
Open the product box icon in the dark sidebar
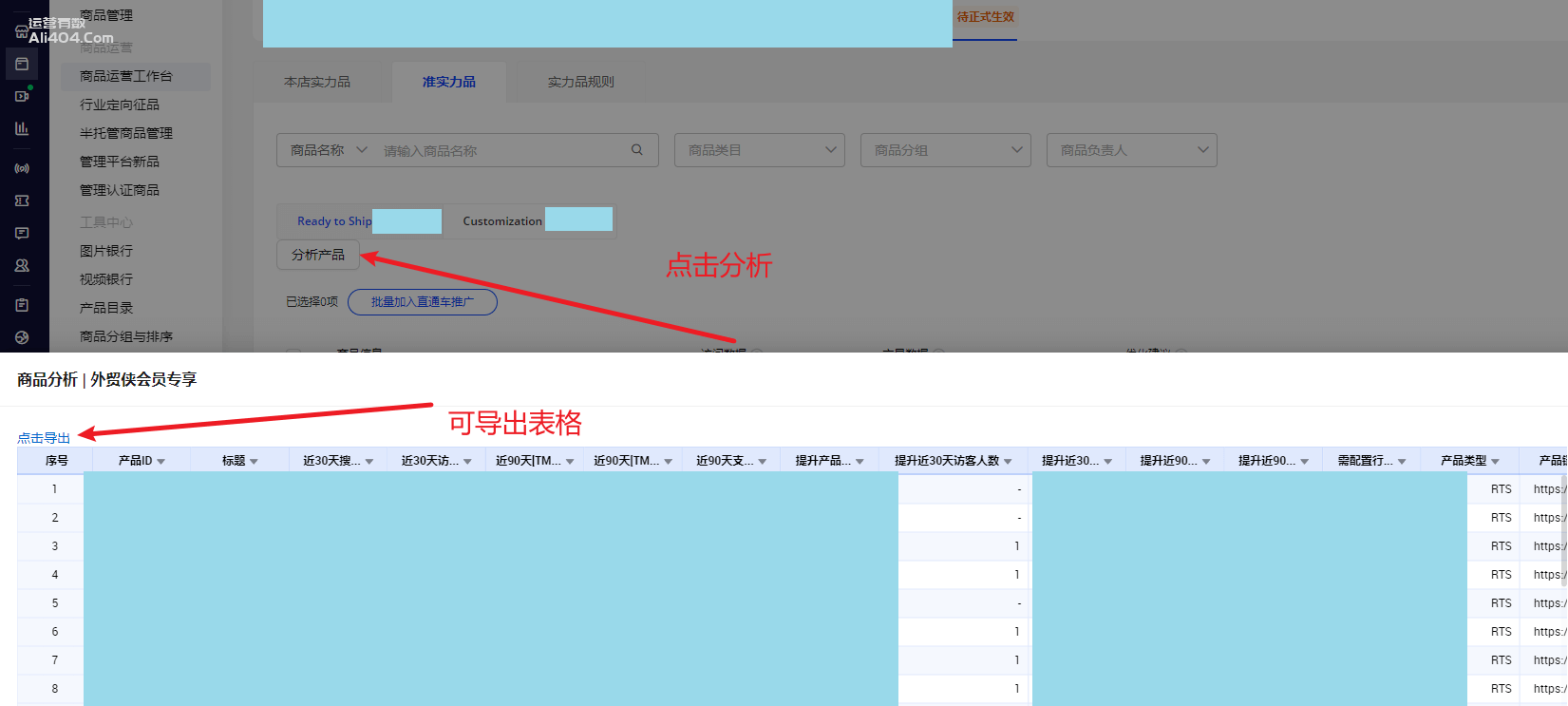(22, 65)
